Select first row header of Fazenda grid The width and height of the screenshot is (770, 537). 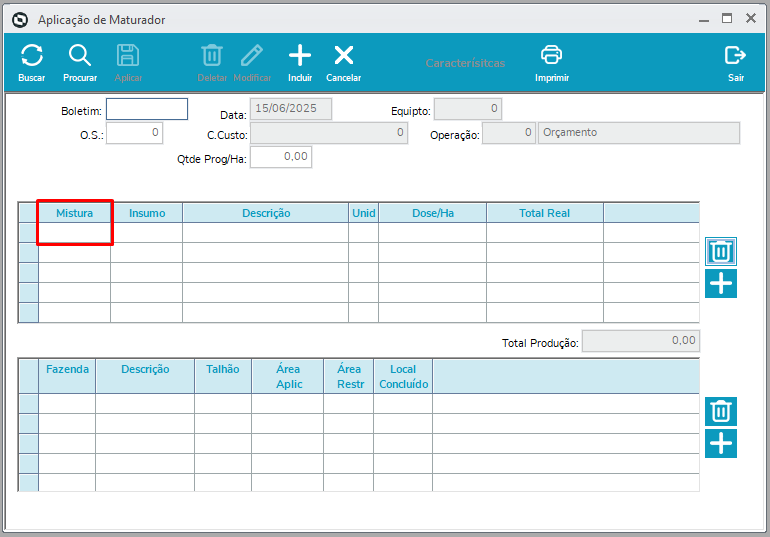tap(28, 404)
